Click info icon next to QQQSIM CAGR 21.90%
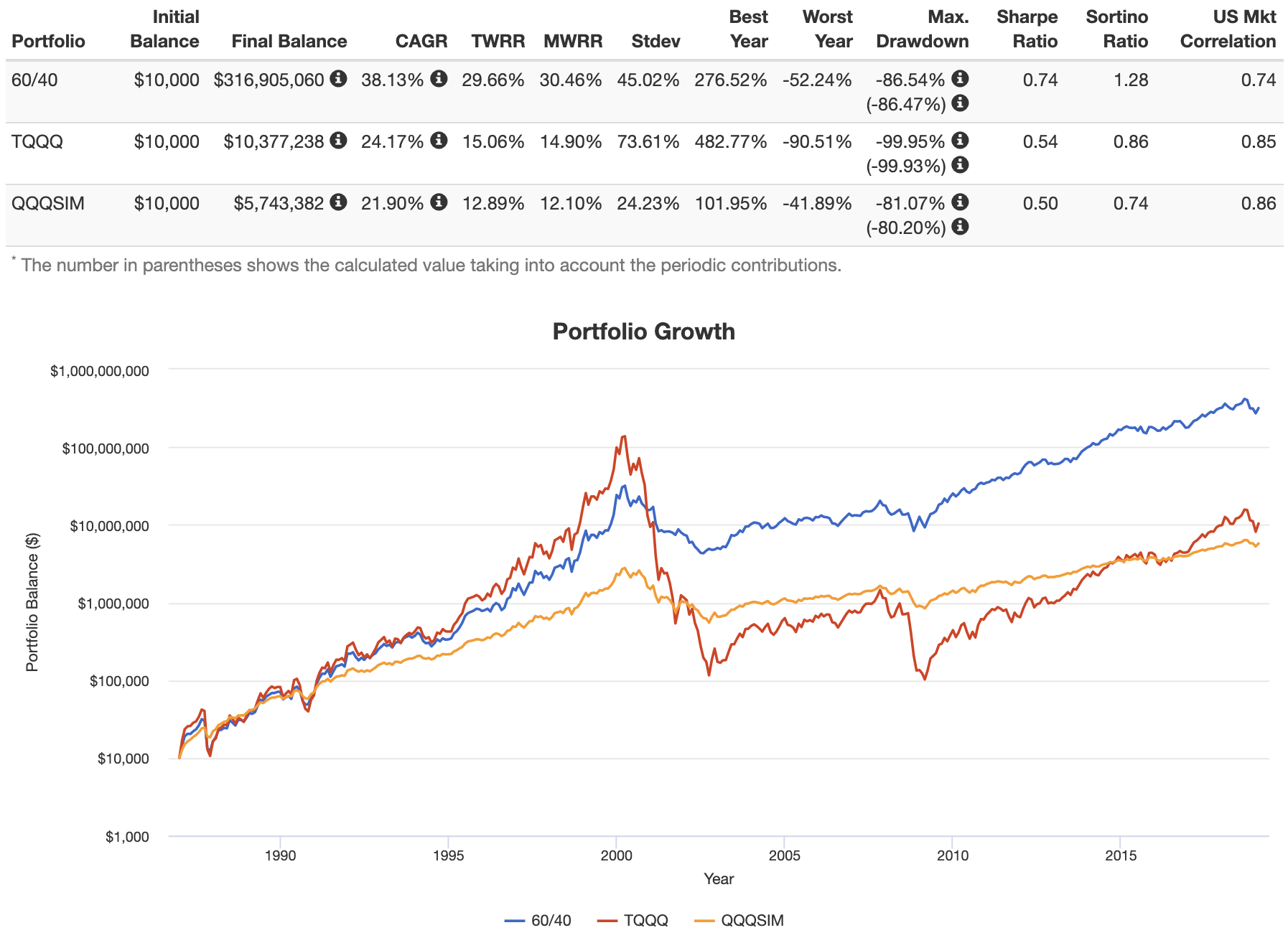 point(439,202)
